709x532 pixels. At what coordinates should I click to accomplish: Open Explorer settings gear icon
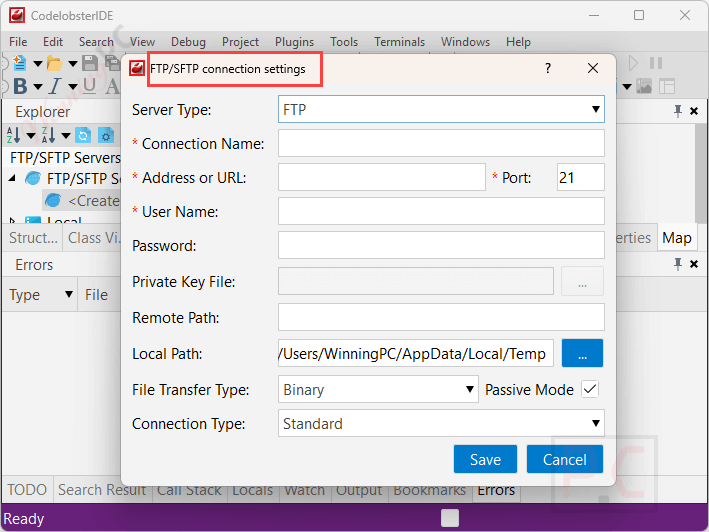106,135
